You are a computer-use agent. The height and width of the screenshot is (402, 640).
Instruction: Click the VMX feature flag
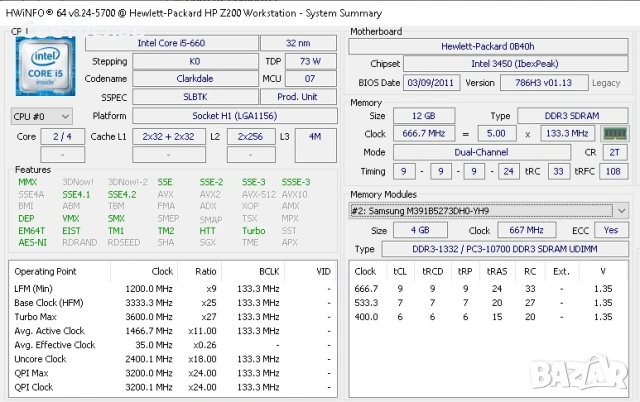pos(71,219)
